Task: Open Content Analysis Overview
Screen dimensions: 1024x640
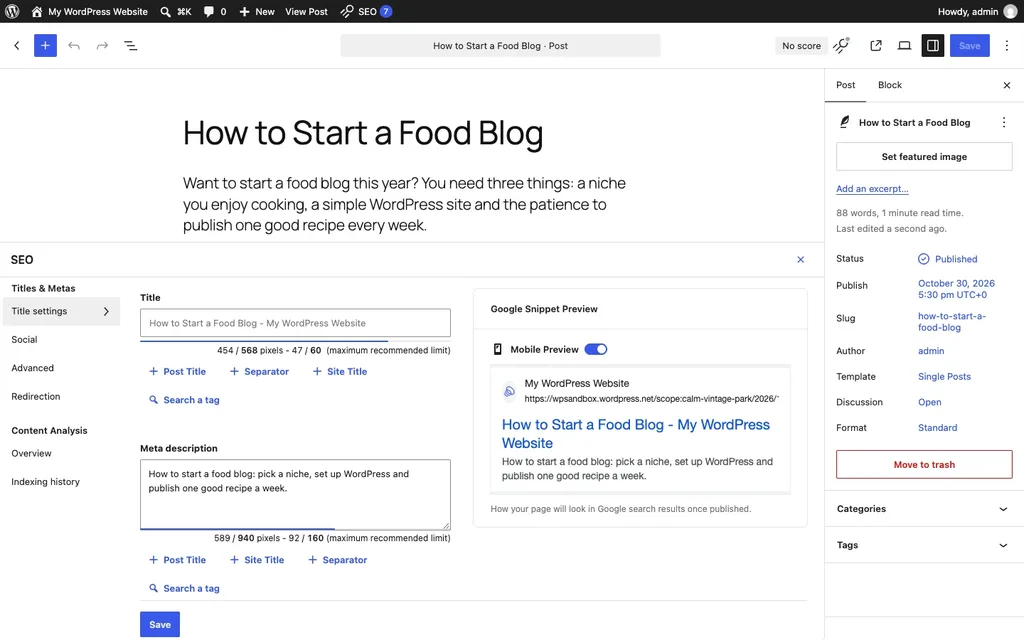Action: pyautogui.click(x=31, y=453)
